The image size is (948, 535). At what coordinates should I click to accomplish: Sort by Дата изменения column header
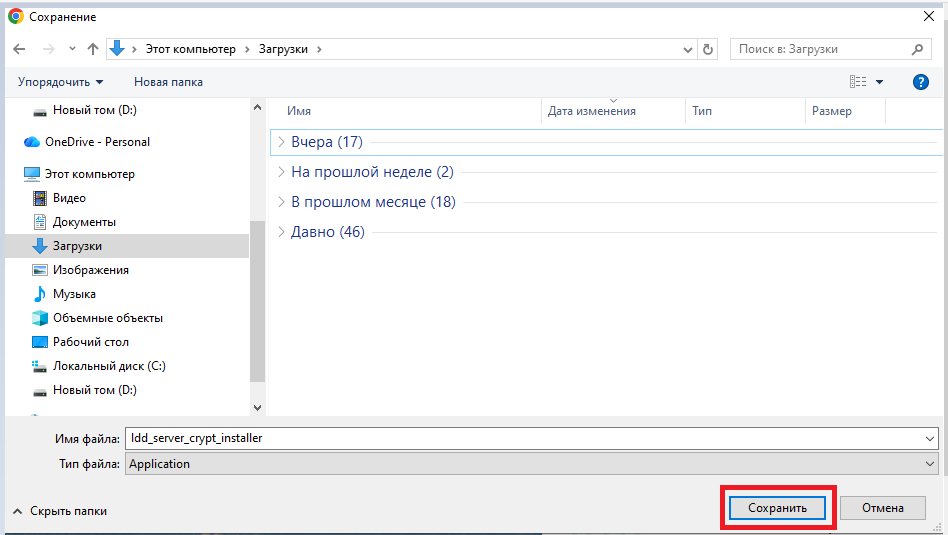pos(592,111)
